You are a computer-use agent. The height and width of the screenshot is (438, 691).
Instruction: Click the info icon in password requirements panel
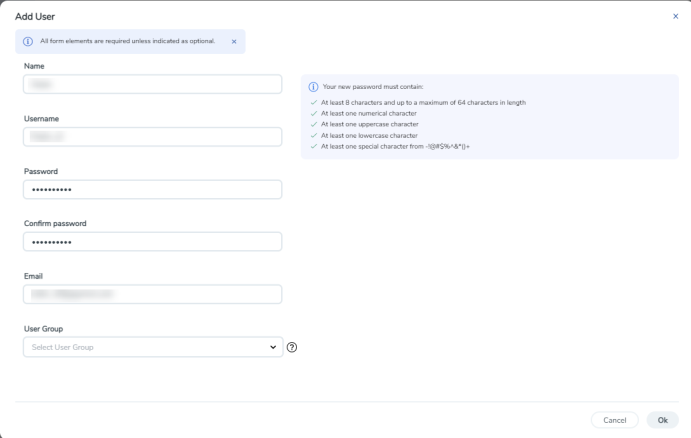click(x=313, y=87)
